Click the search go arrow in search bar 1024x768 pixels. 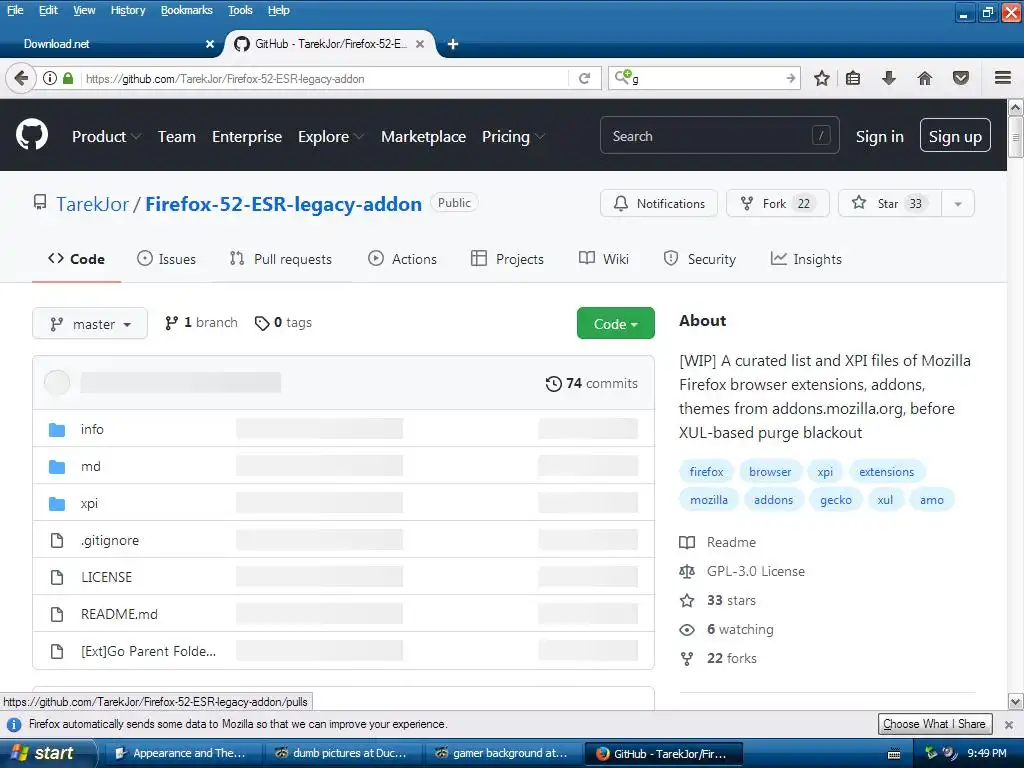click(791, 78)
